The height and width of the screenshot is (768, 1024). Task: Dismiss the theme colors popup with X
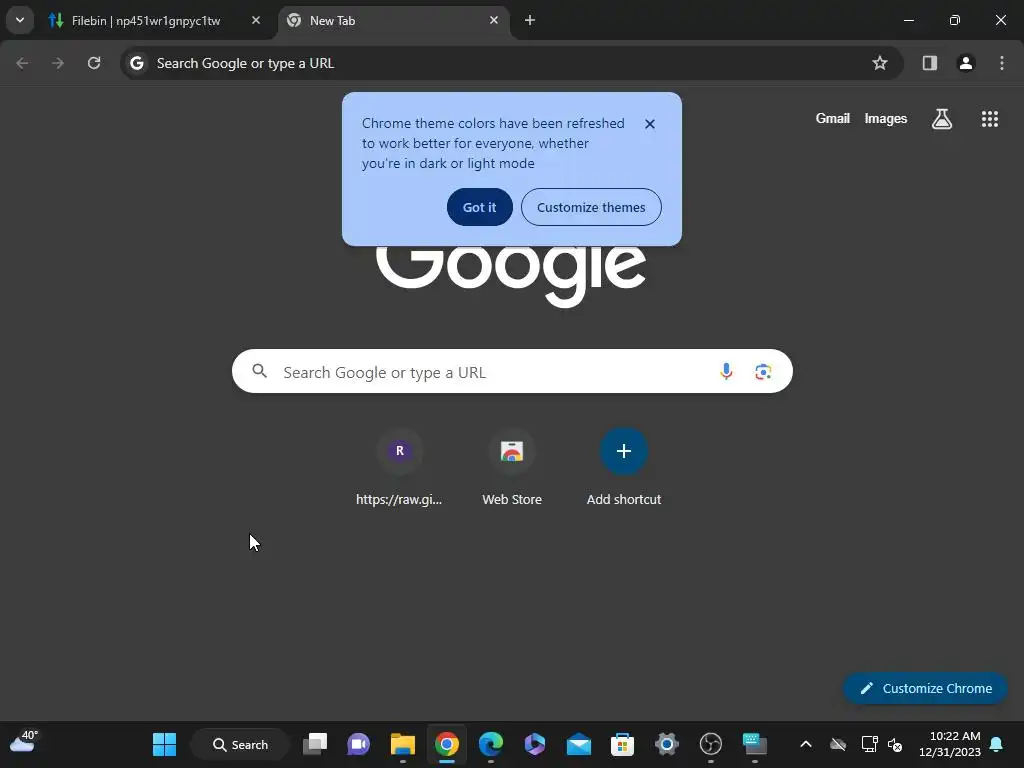[x=650, y=124]
